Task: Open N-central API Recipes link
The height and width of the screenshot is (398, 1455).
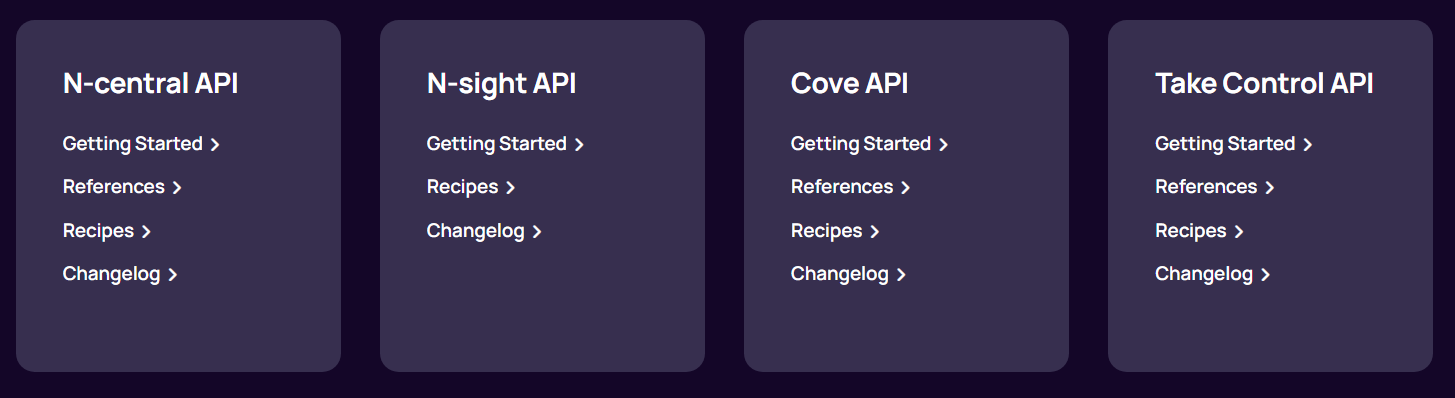Action: 107,231
